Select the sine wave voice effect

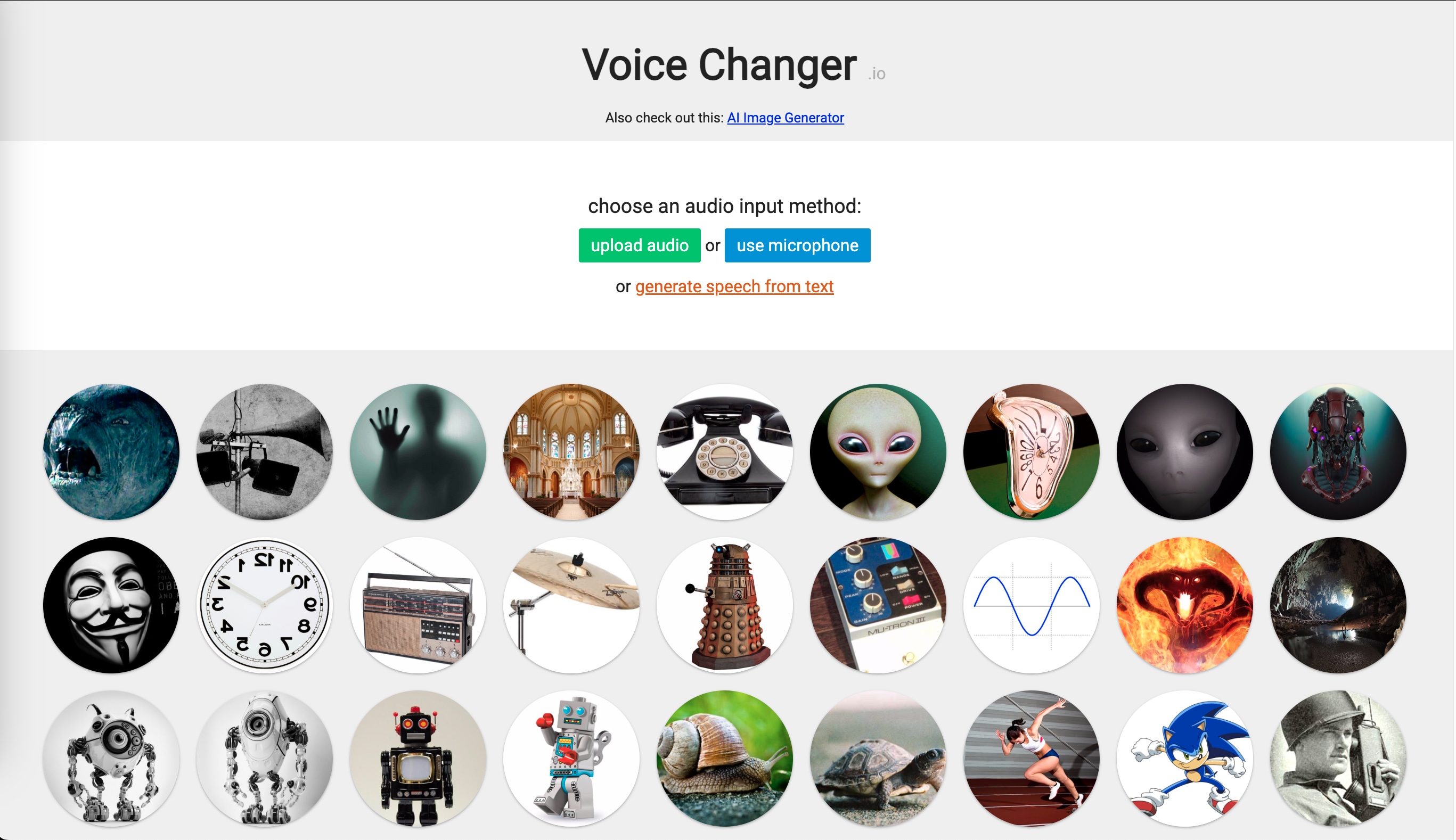coord(1031,605)
